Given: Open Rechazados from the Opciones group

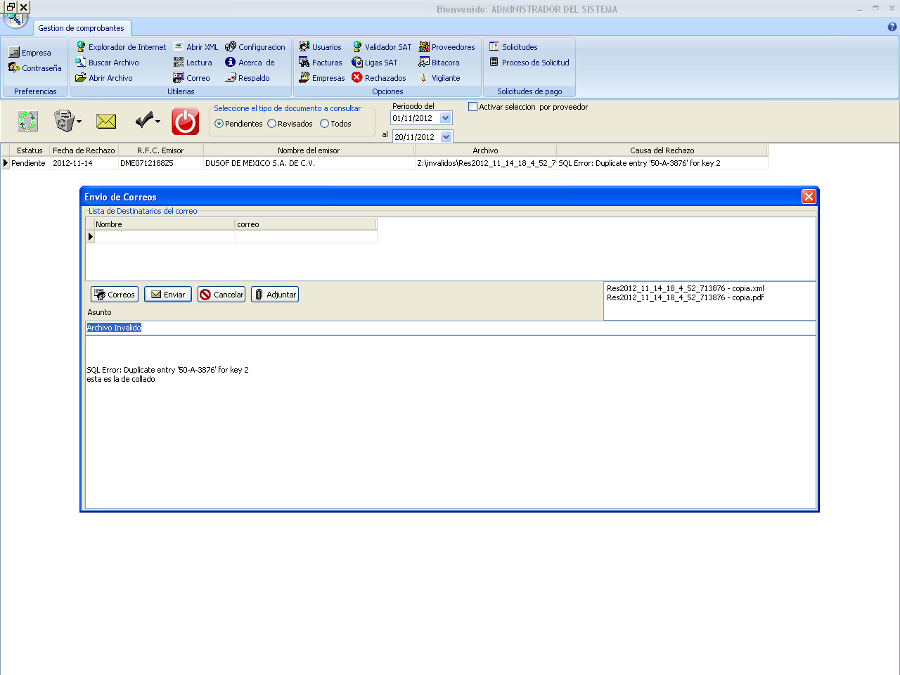Looking at the screenshot, I should coord(379,77).
